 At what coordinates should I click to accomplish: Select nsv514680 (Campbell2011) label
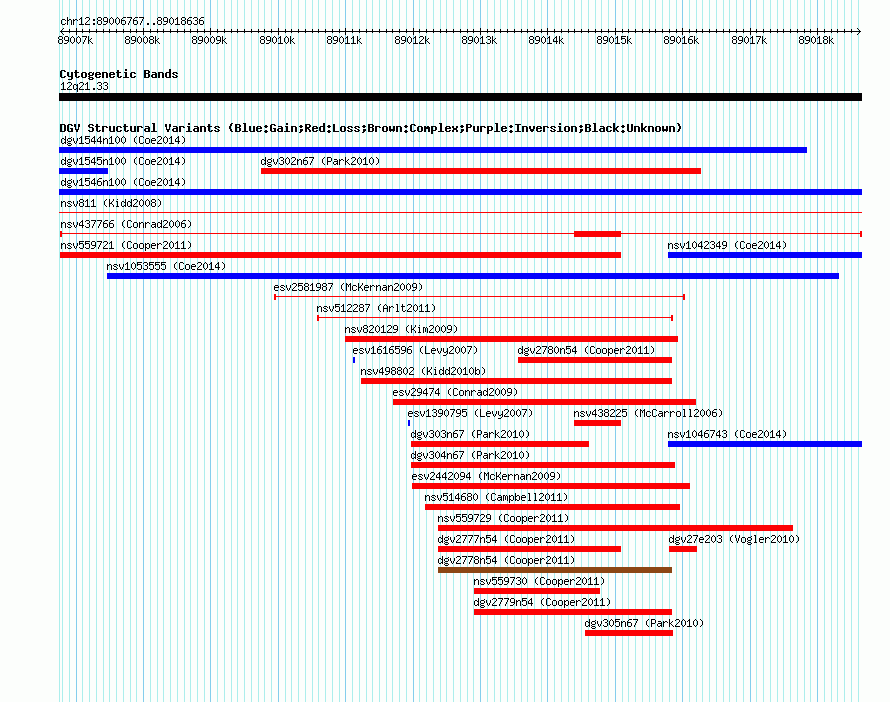pos(497,497)
